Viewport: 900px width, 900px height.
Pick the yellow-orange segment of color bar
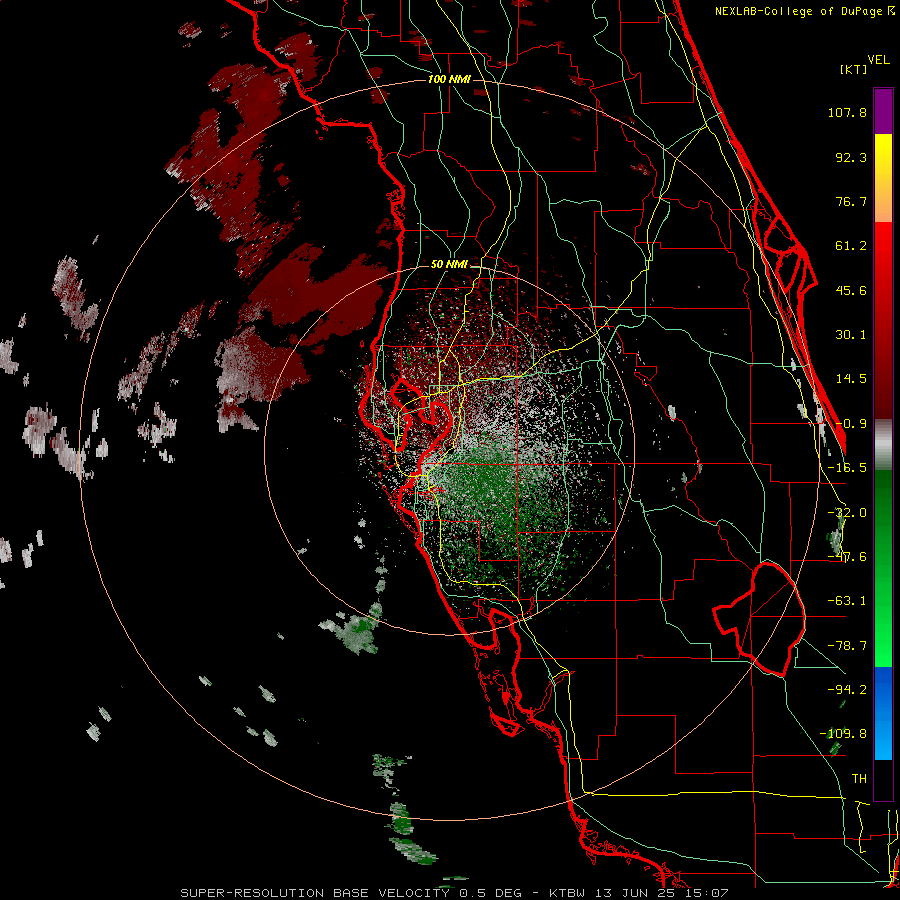click(883, 178)
